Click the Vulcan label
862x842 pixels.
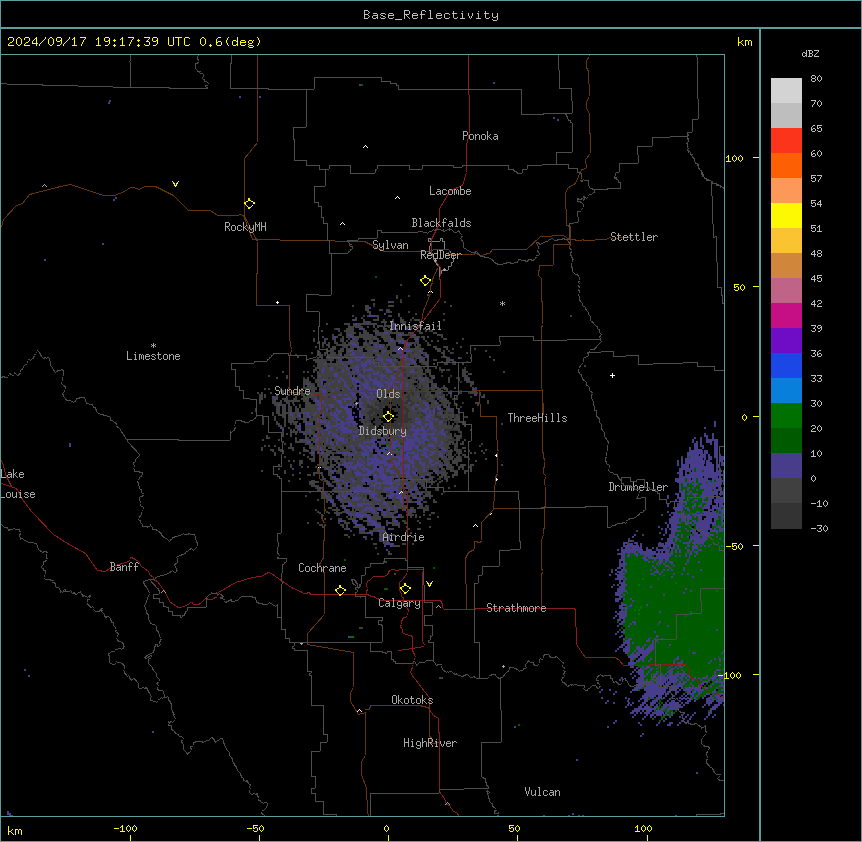point(543,792)
